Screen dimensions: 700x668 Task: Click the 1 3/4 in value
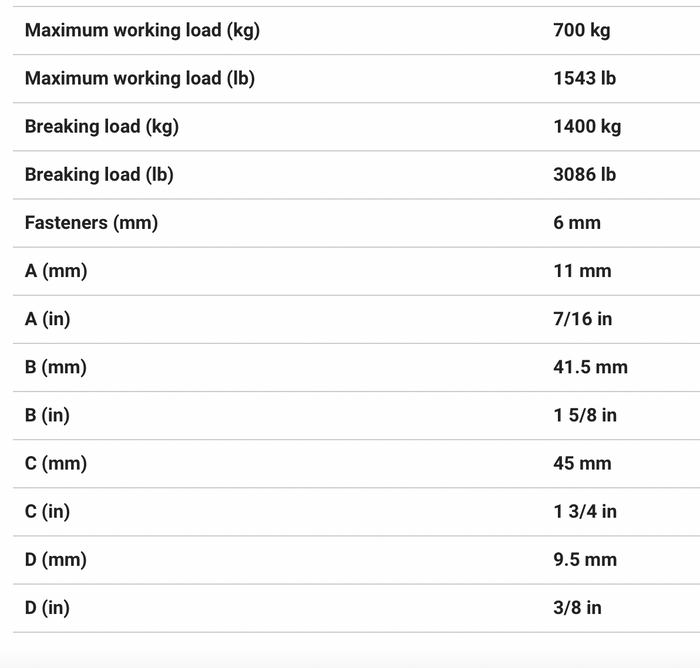pos(585,512)
